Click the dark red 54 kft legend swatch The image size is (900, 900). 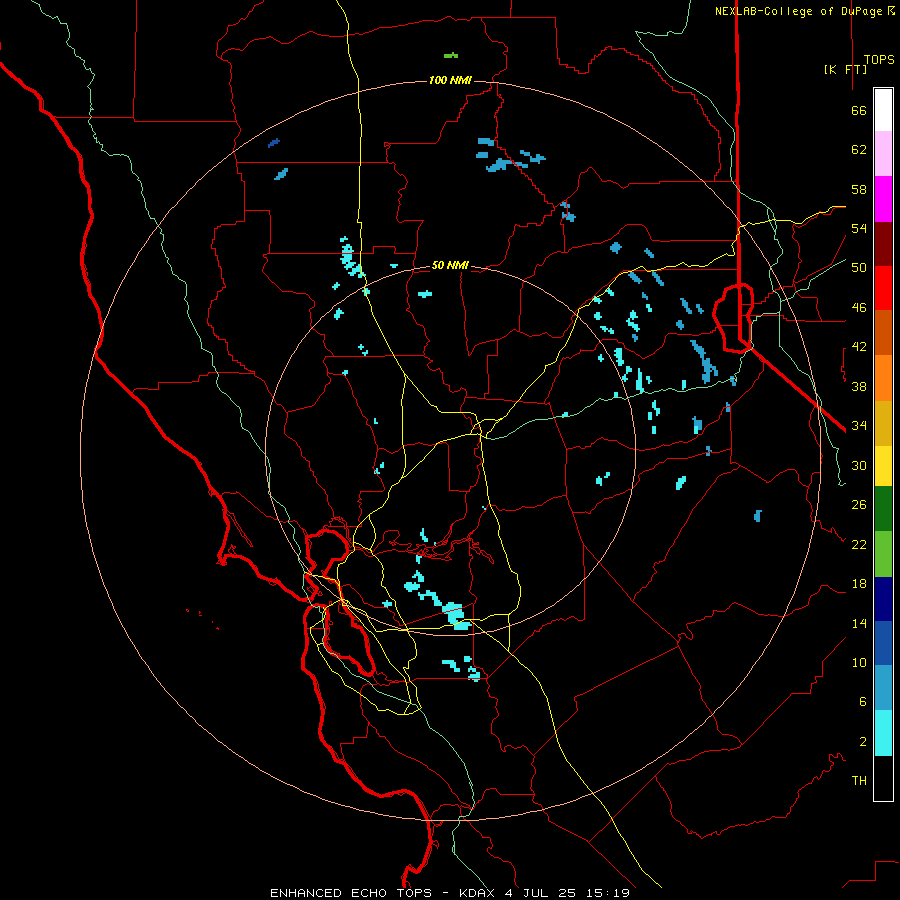pyautogui.click(x=883, y=243)
